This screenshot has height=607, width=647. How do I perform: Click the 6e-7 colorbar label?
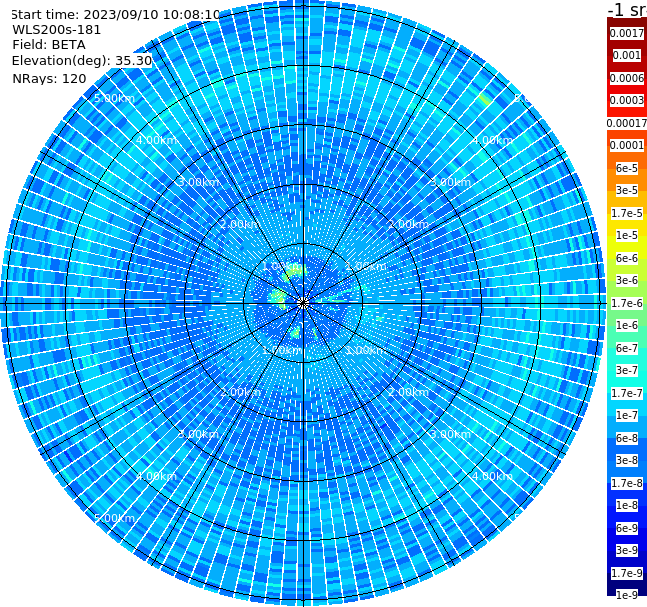tap(627, 348)
